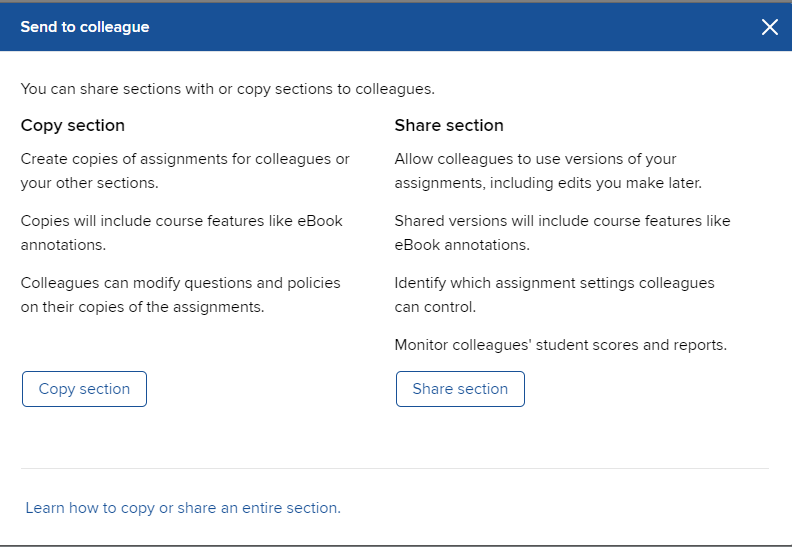
Task: Click the bold Copy section heading
Action: coord(73,126)
